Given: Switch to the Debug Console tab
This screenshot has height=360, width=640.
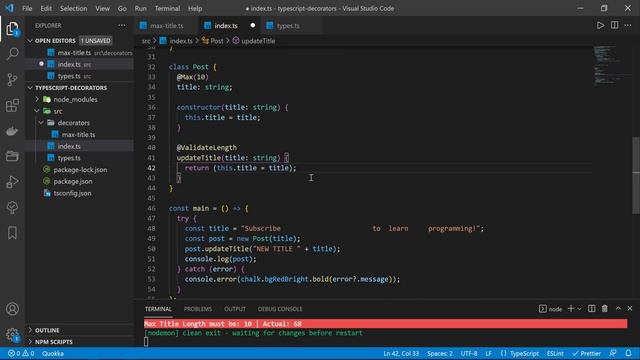Looking at the screenshot, I should [x=280, y=309].
